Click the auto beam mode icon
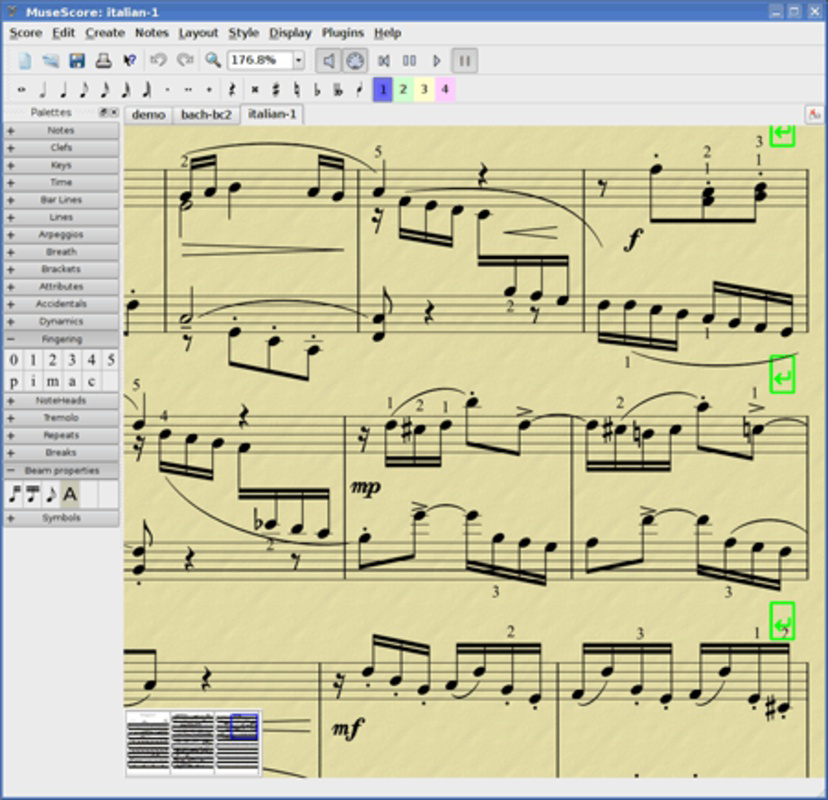Screen dimensions: 828x800 70,492
